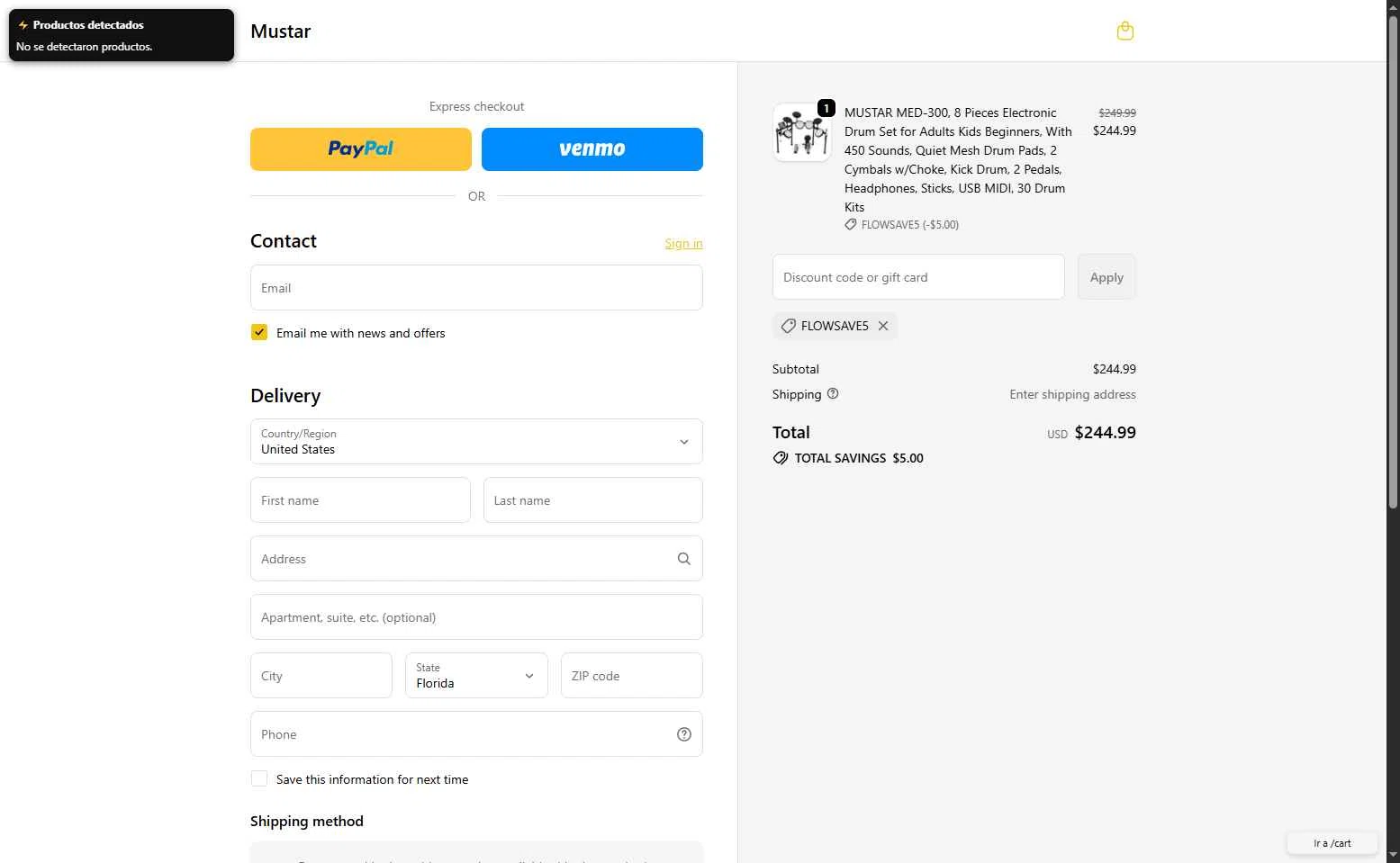The width and height of the screenshot is (1400, 863).
Task: Click the Apply discount button
Action: 1106,277
